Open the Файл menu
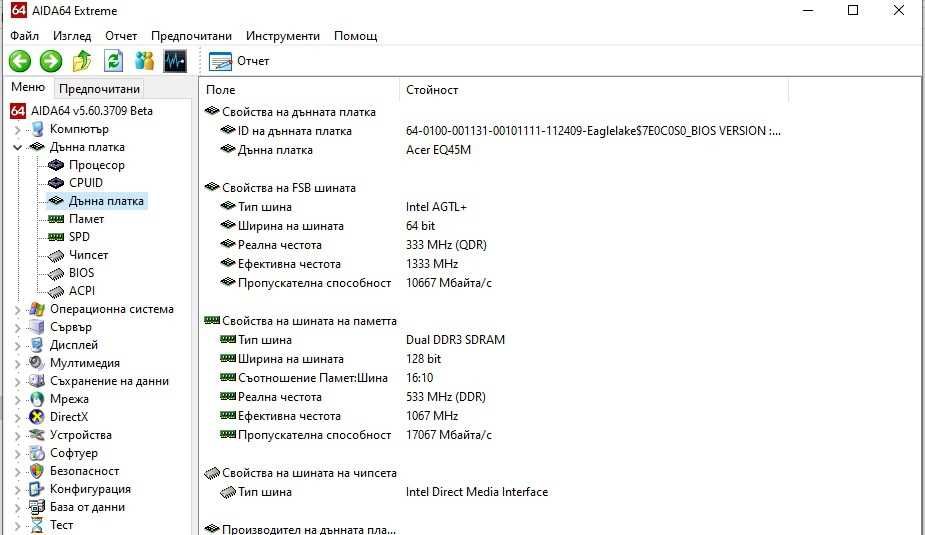Screen dimensions: 925x535 (x=24, y=36)
